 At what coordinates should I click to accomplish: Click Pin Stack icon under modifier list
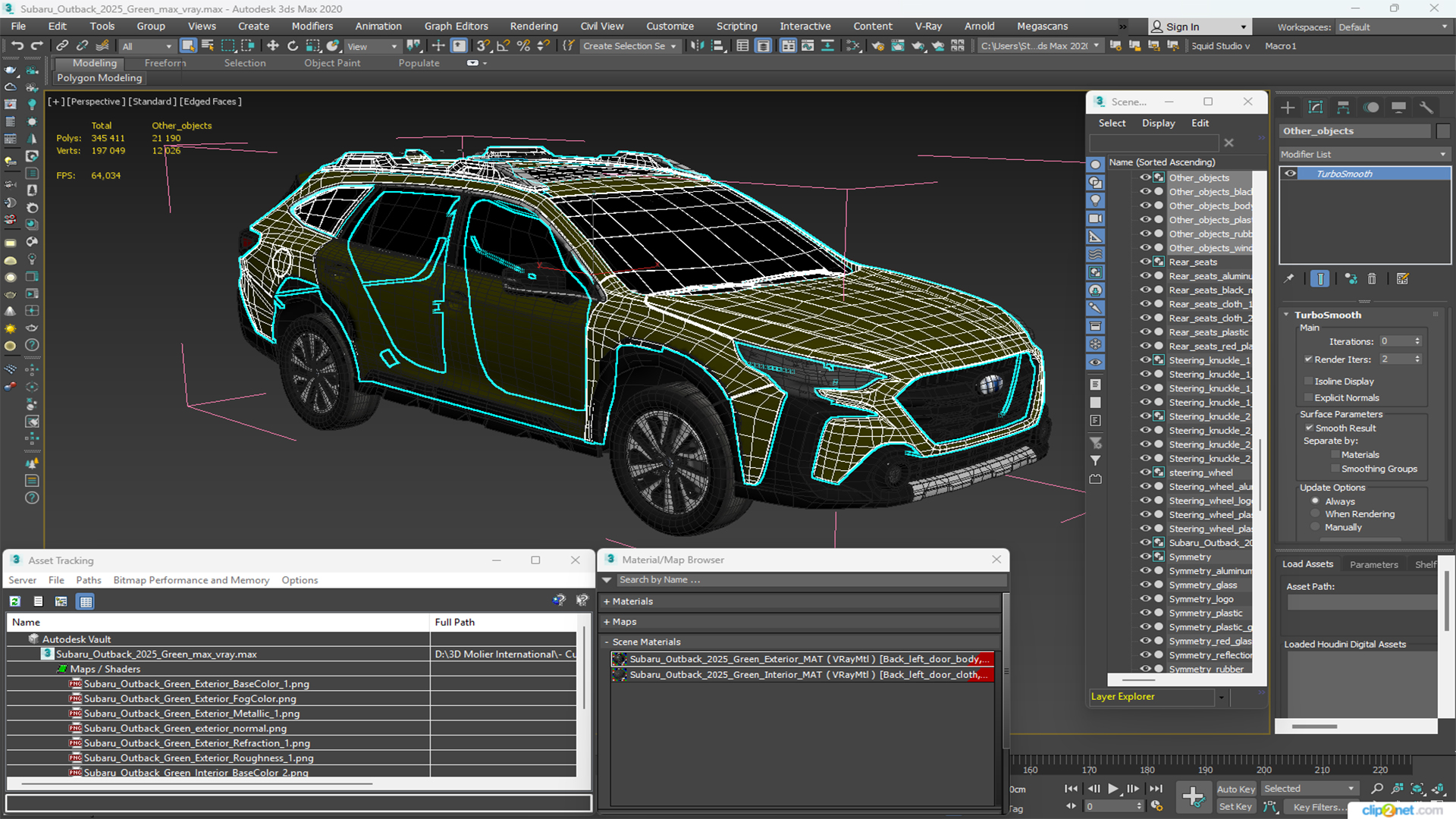click(x=1289, y=279)
